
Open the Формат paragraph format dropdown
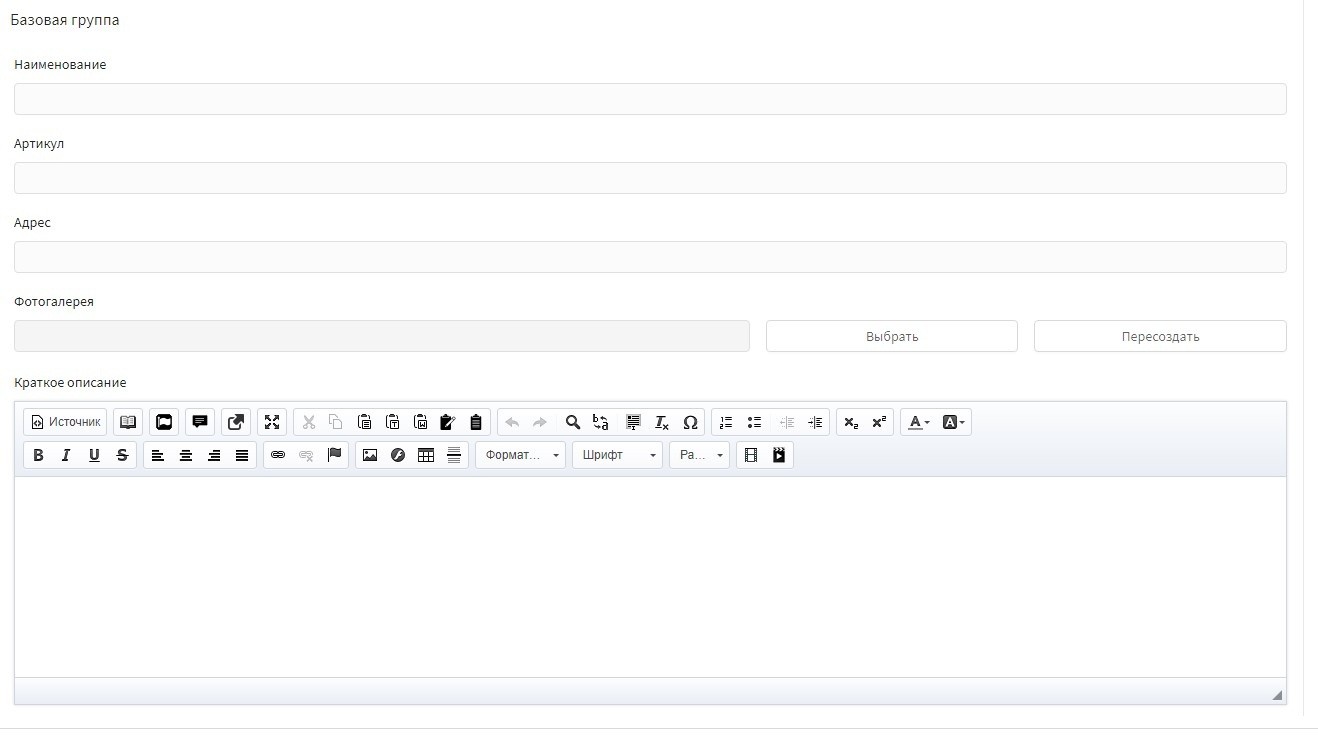521,455
